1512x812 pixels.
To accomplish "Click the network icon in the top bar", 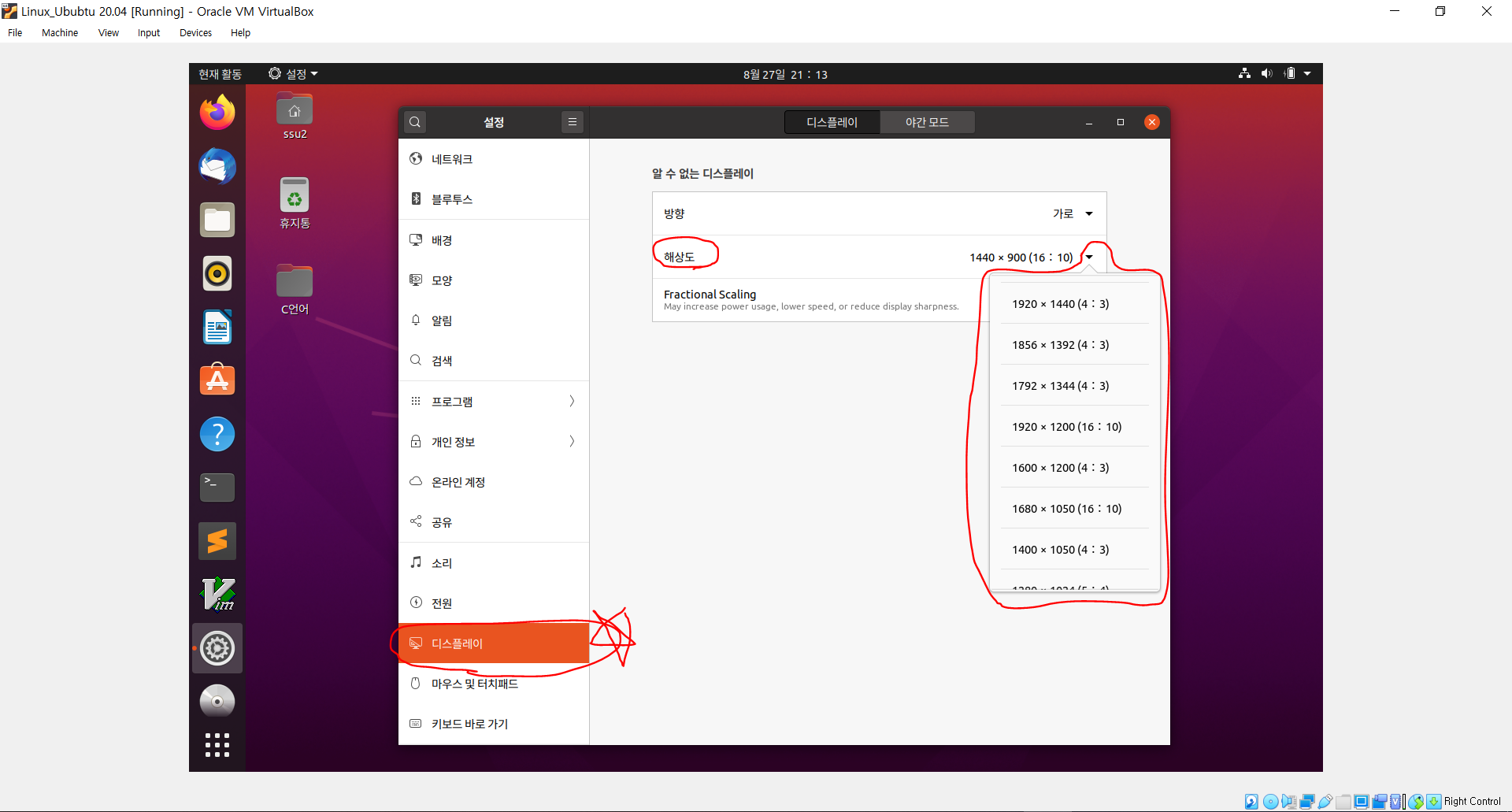I will click(1244, 74).
